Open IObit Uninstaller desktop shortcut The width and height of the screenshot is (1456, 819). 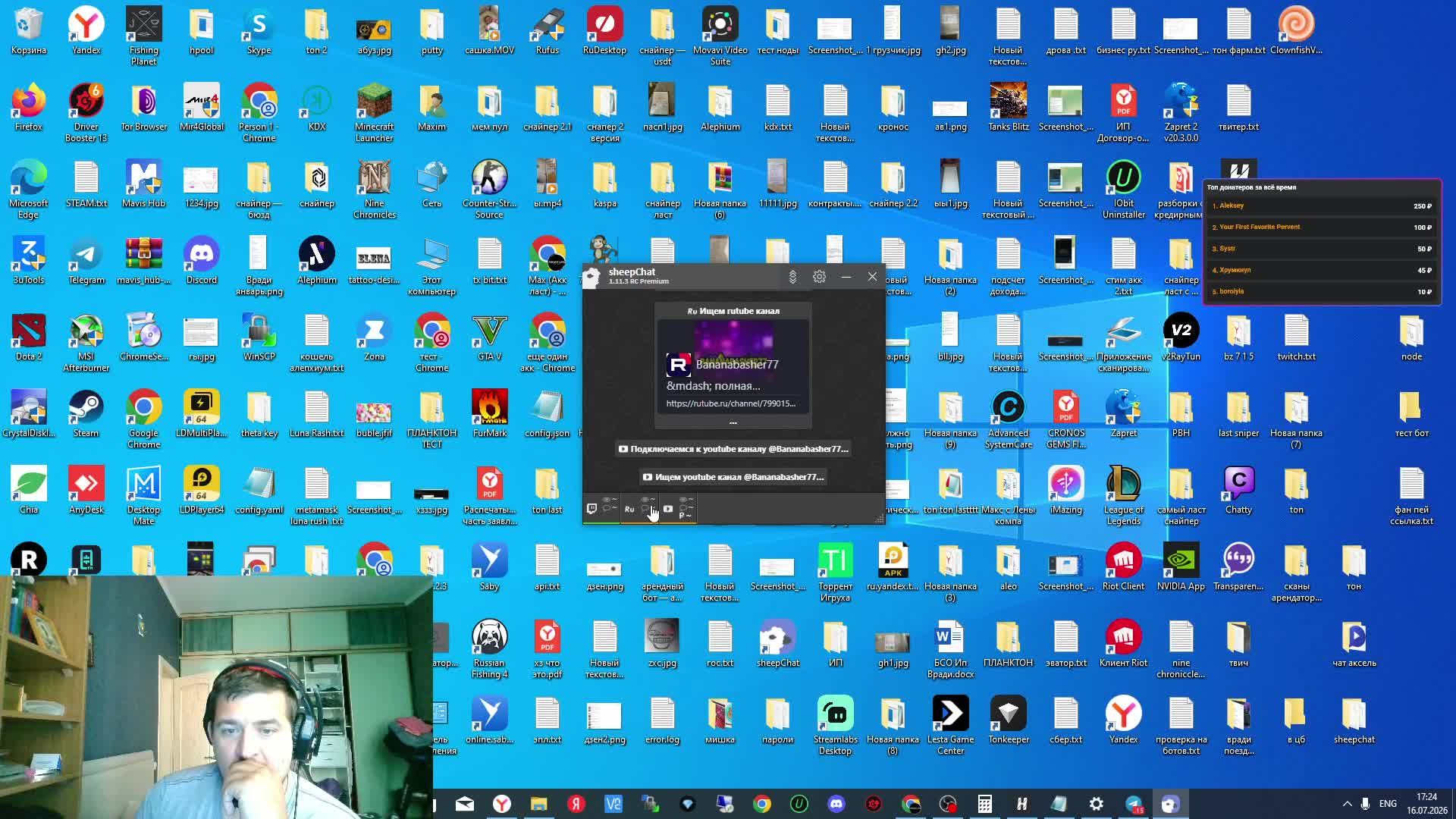point(1123,190)
